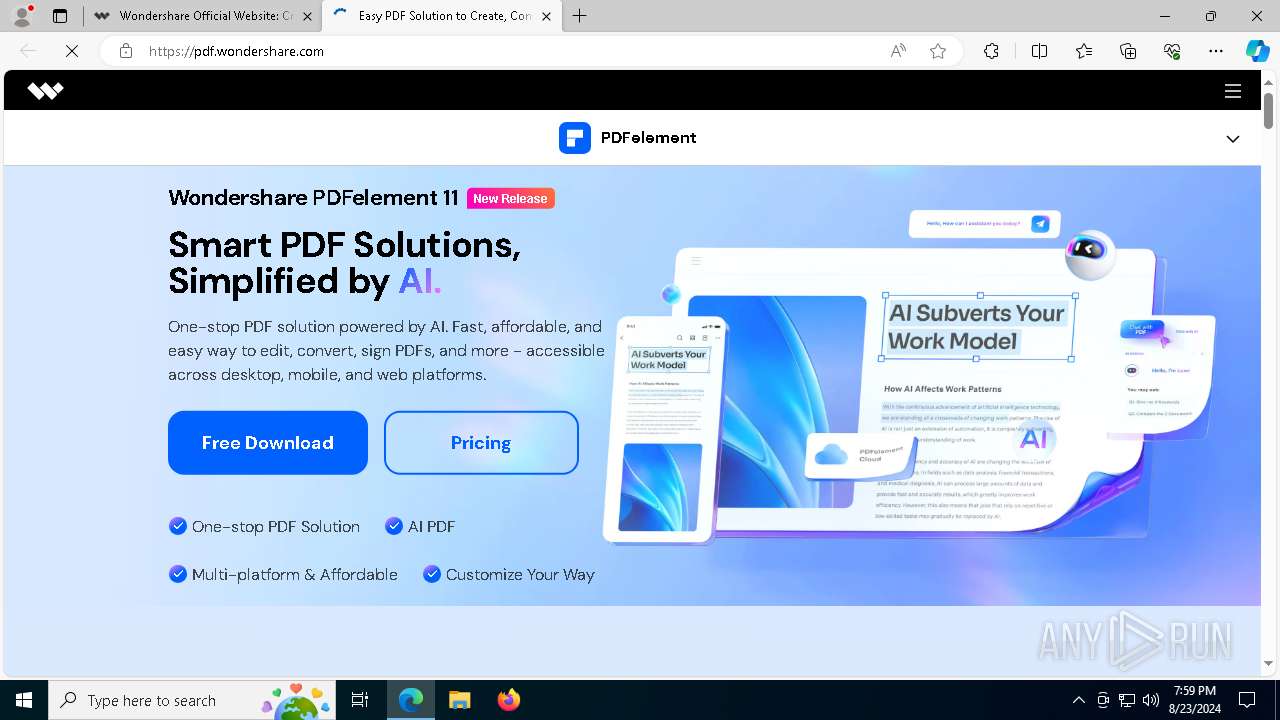Click the One-stop PDF Solution checkmark
This screenshot has height=720, width=1280.
(x=178, y=526)
